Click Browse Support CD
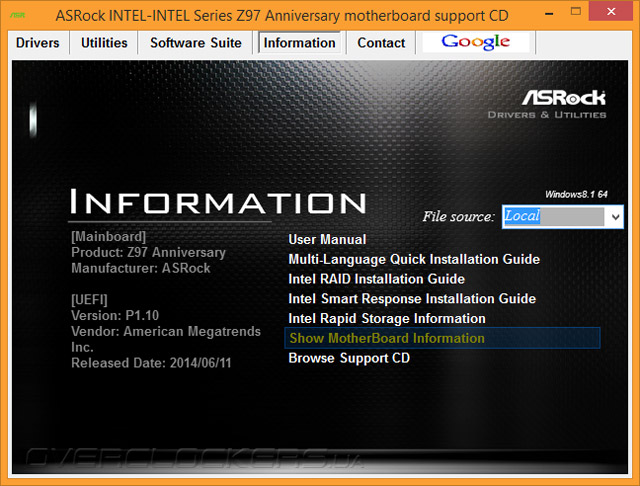 pos(349,358)
